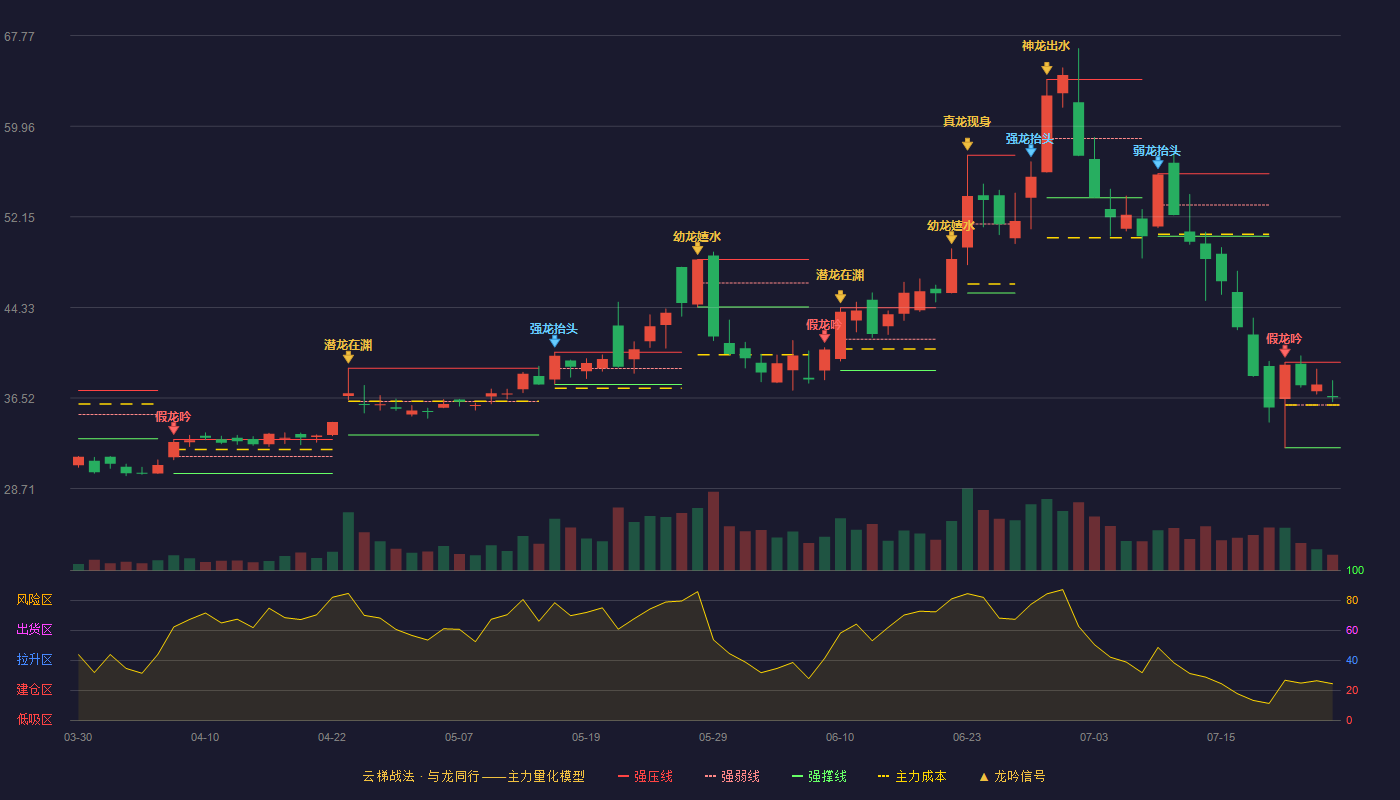Click the 07-03 date label

1094,737
